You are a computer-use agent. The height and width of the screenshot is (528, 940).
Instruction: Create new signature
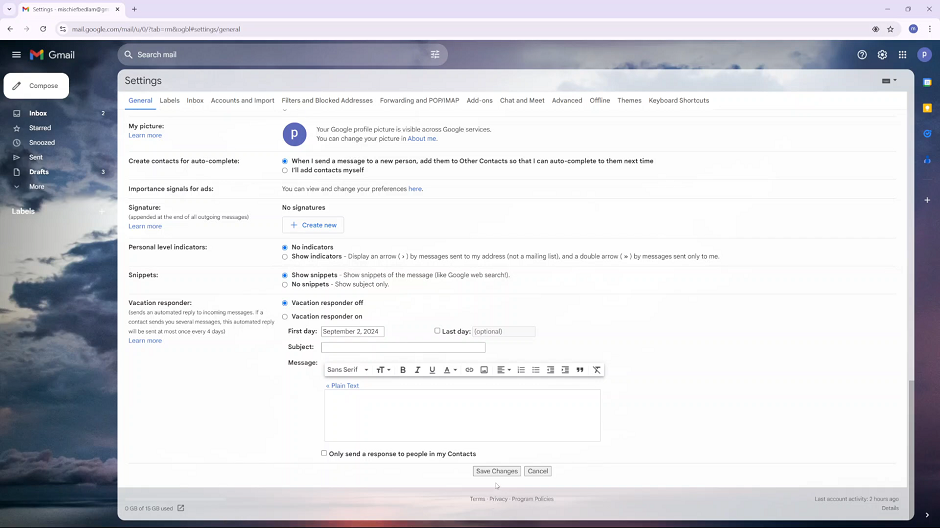pos(313,225)
